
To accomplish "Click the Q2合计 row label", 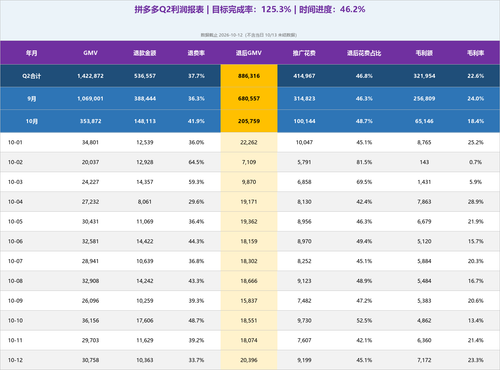I will pyautogui.click(x=32, y=76).
